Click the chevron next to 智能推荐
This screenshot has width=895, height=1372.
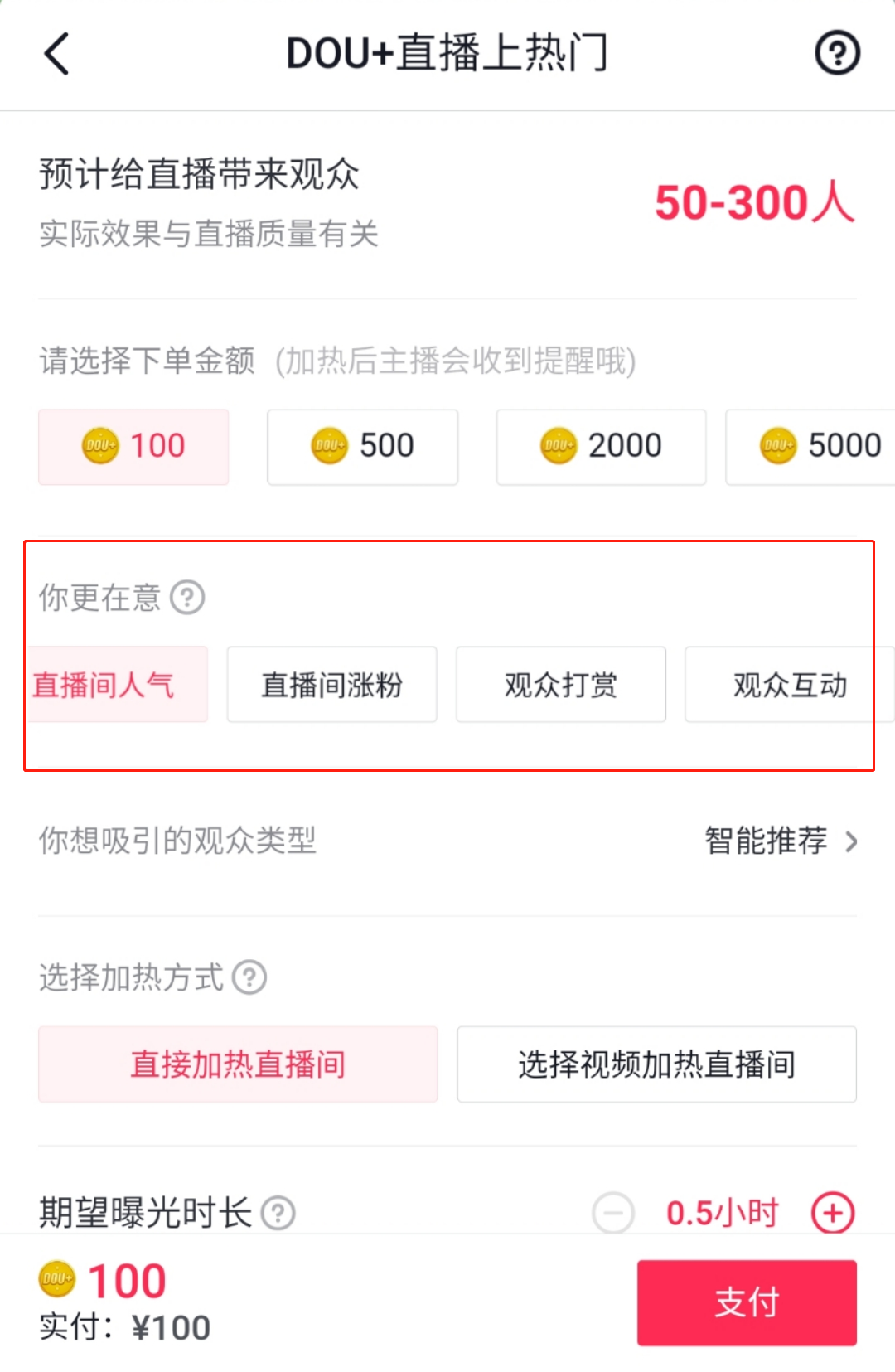click(852, 841)
